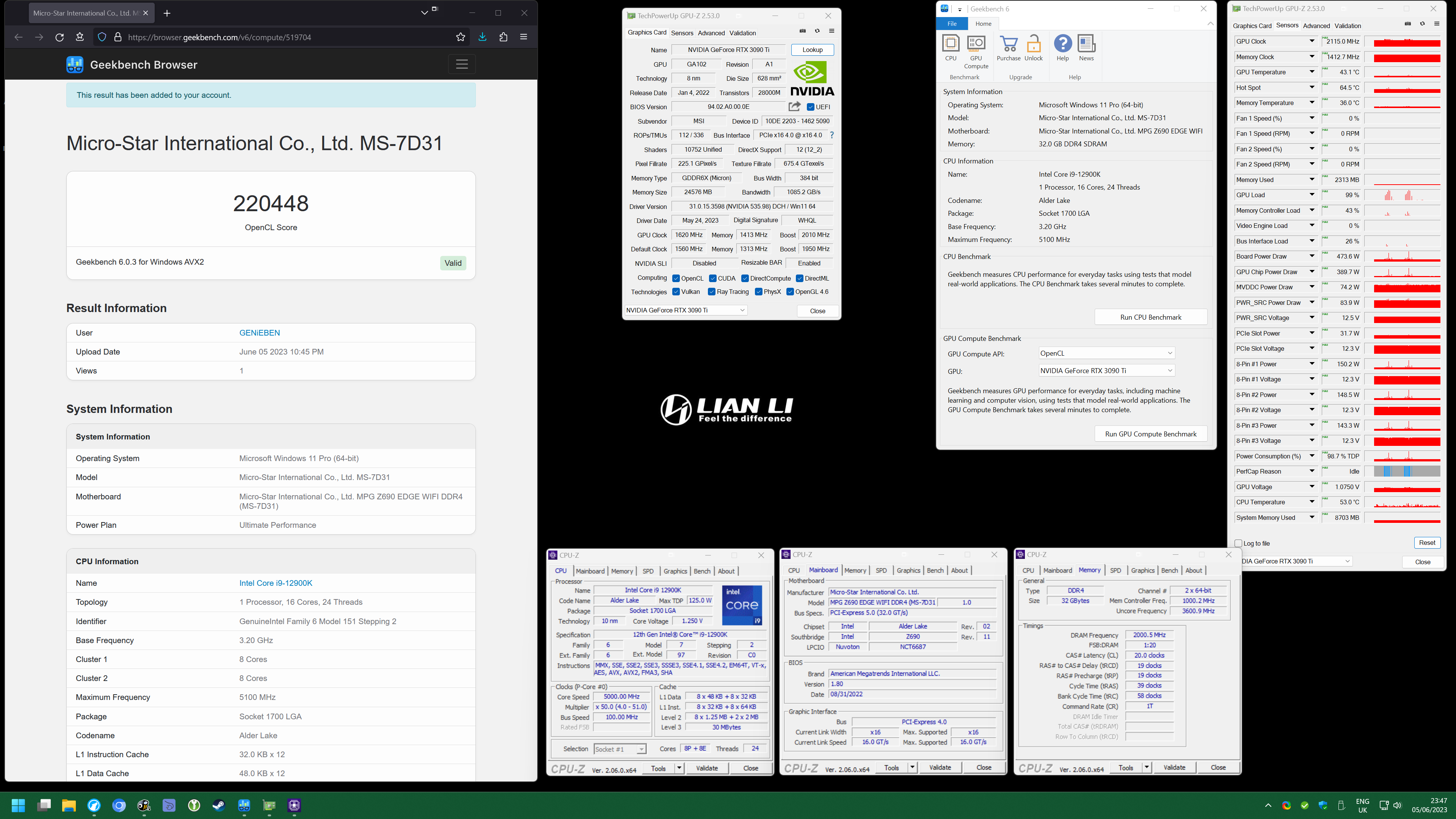Open the GPU-Z Graphics Card window hamburger menu
1456x819 pixels.
[832, 31]
